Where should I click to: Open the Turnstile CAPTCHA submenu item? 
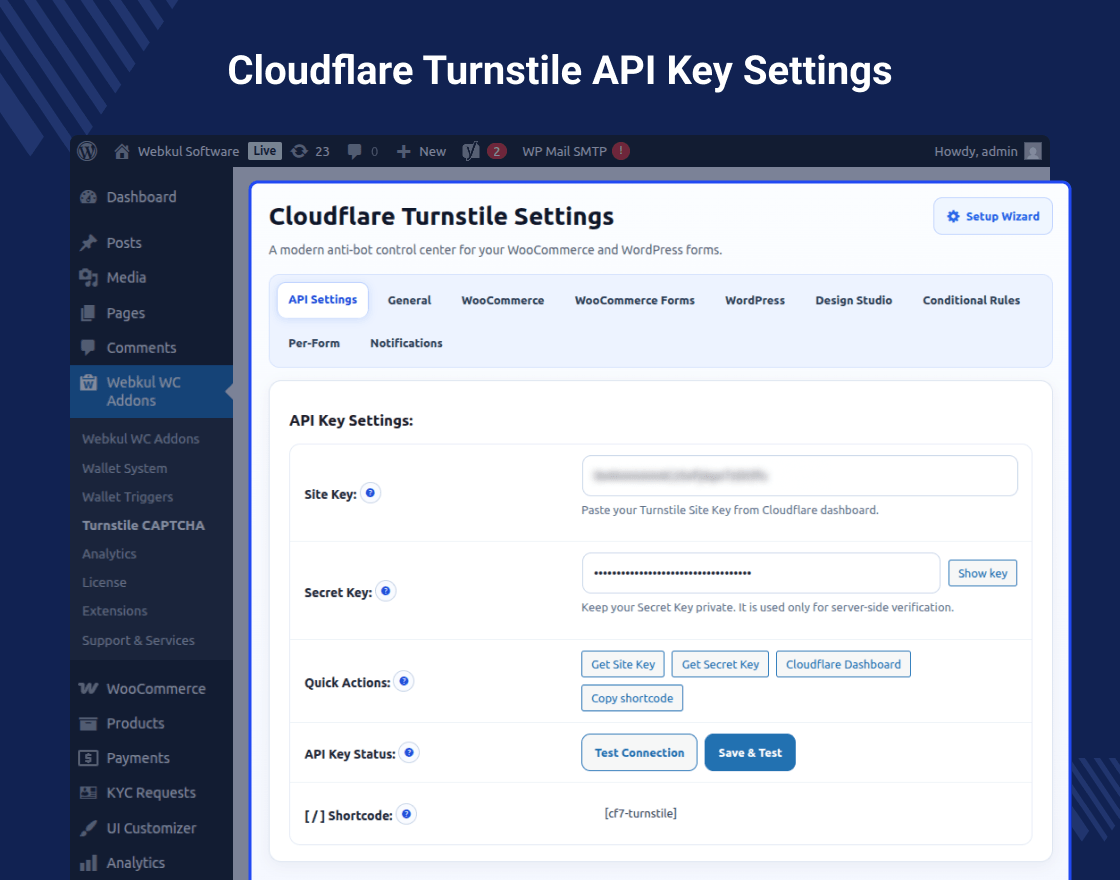coord(143,526)
